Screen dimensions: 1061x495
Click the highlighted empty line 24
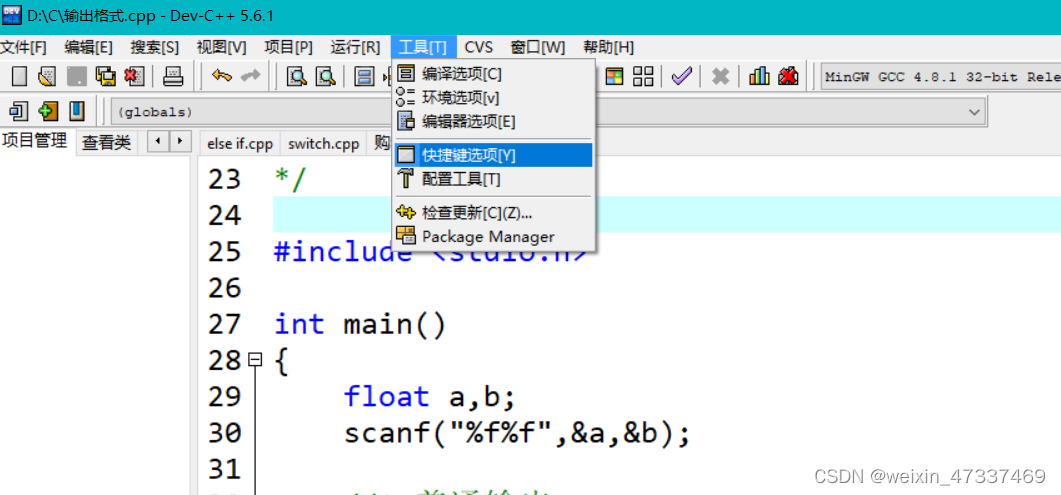pyautogui.click(x=667, y=216)
